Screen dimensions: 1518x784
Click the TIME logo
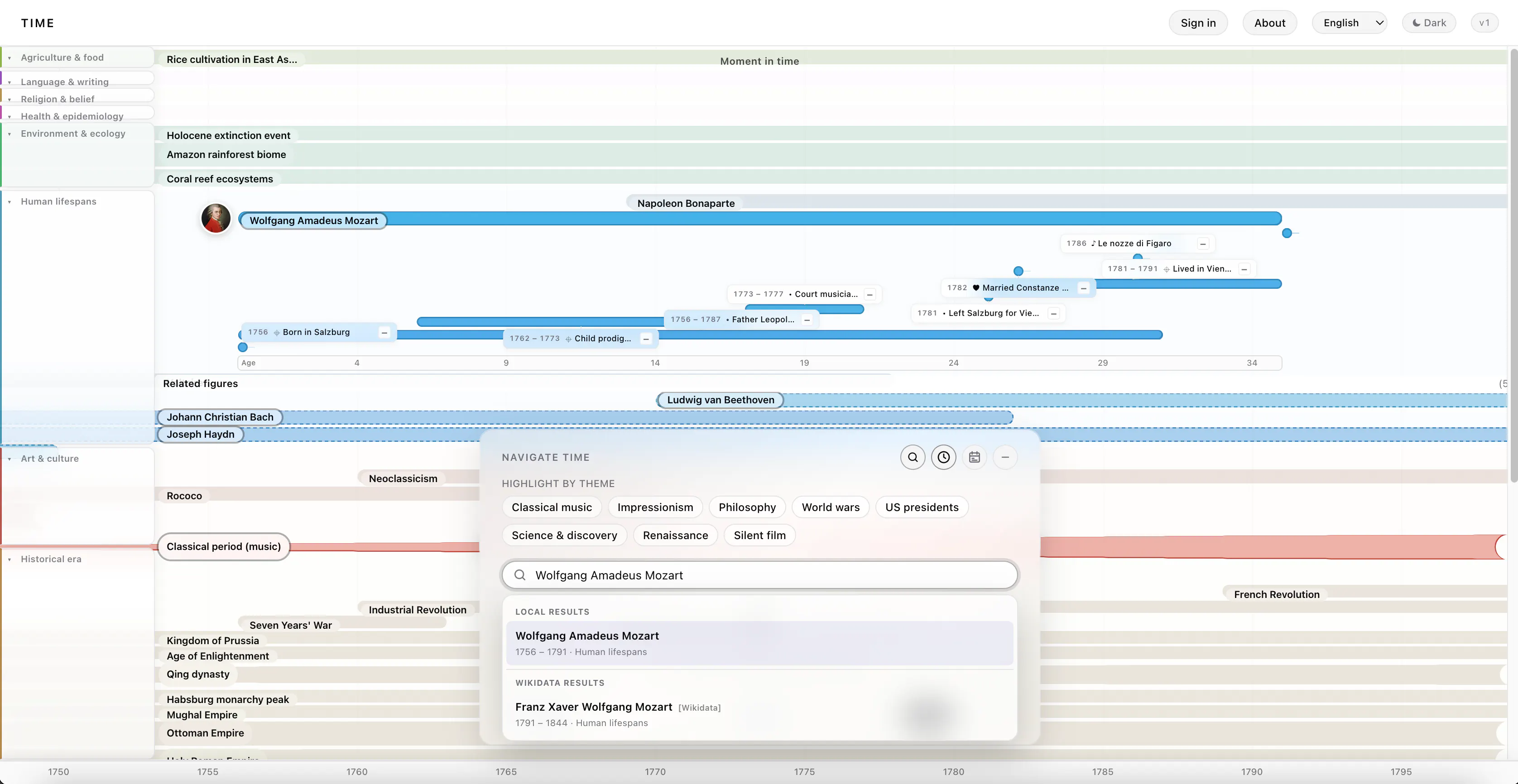pos(38,23)
